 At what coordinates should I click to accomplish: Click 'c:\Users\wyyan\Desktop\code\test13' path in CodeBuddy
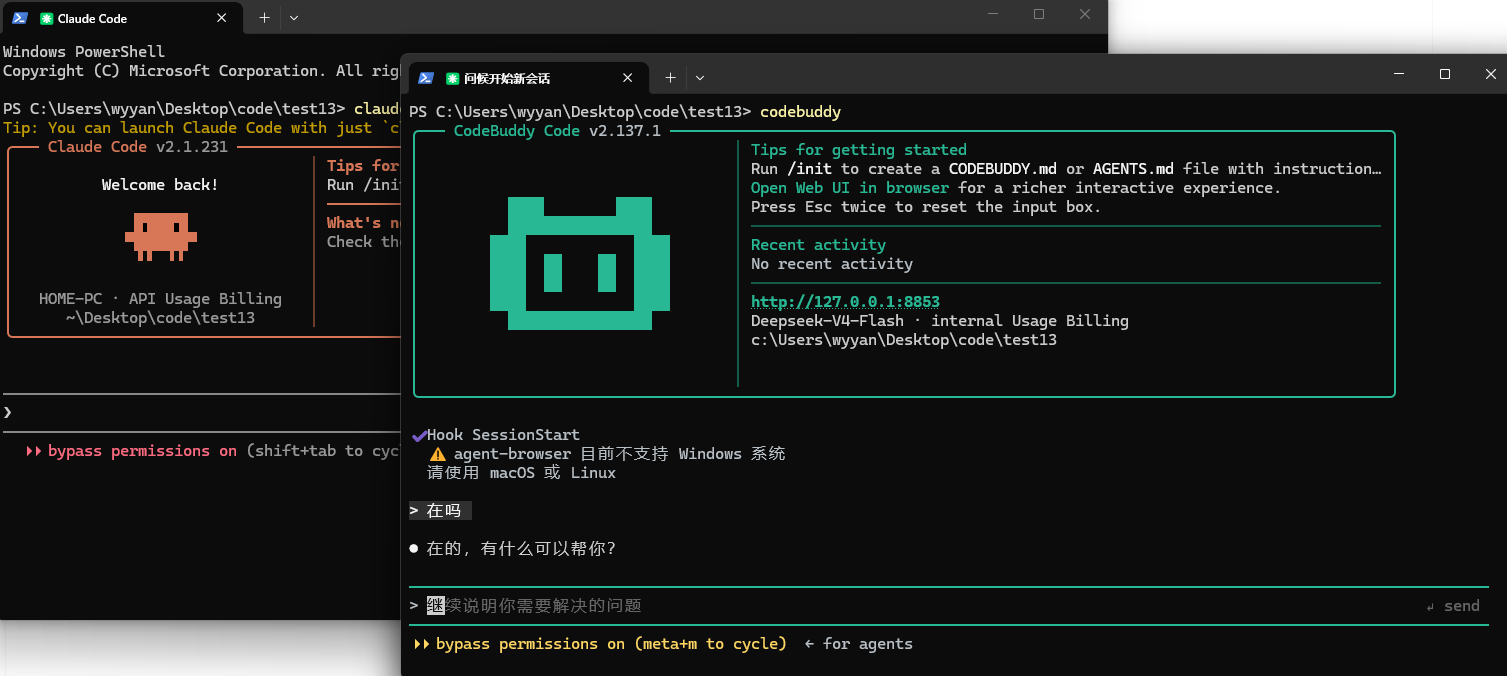click(904, 340)
